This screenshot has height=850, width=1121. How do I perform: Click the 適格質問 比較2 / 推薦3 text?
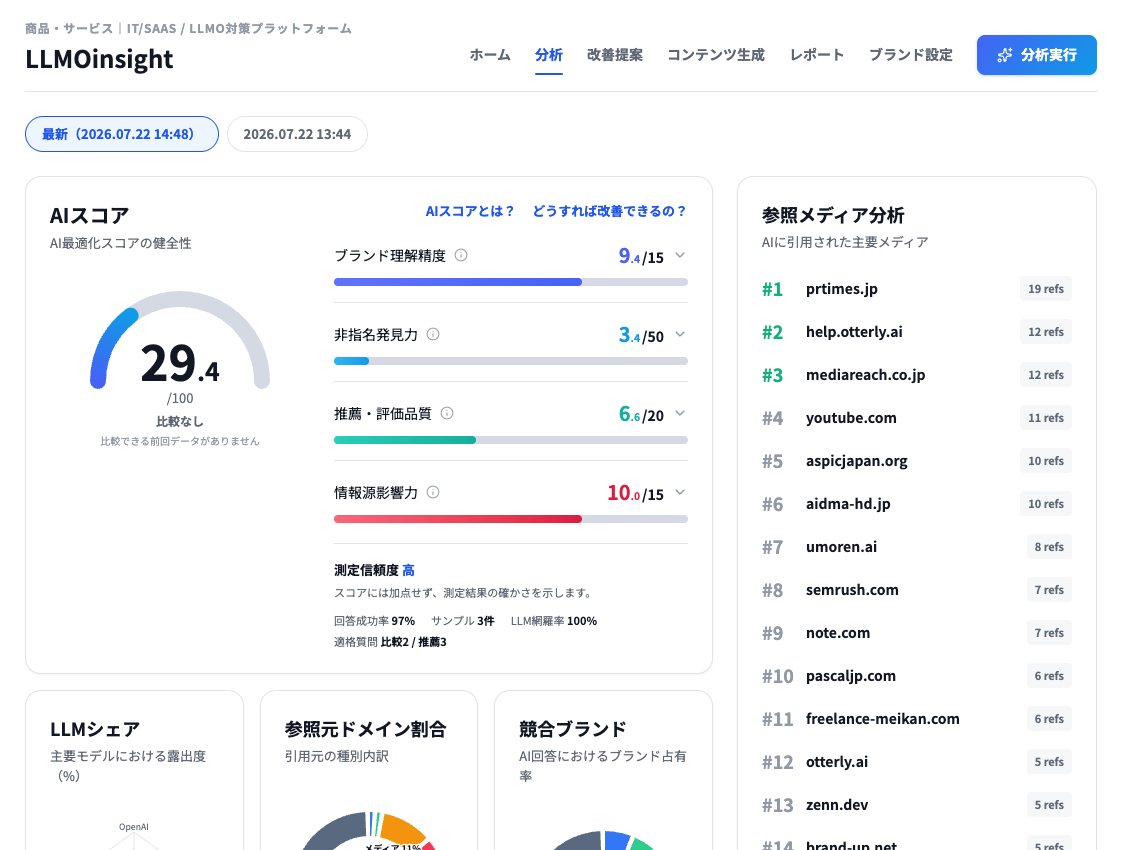point(390,642)
